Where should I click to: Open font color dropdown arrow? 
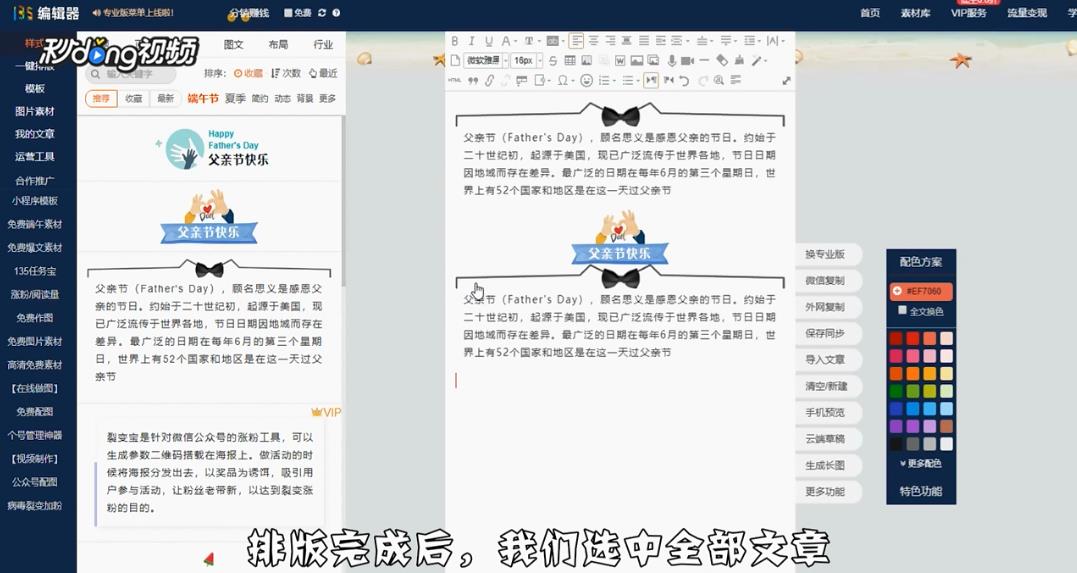[516, 41]
